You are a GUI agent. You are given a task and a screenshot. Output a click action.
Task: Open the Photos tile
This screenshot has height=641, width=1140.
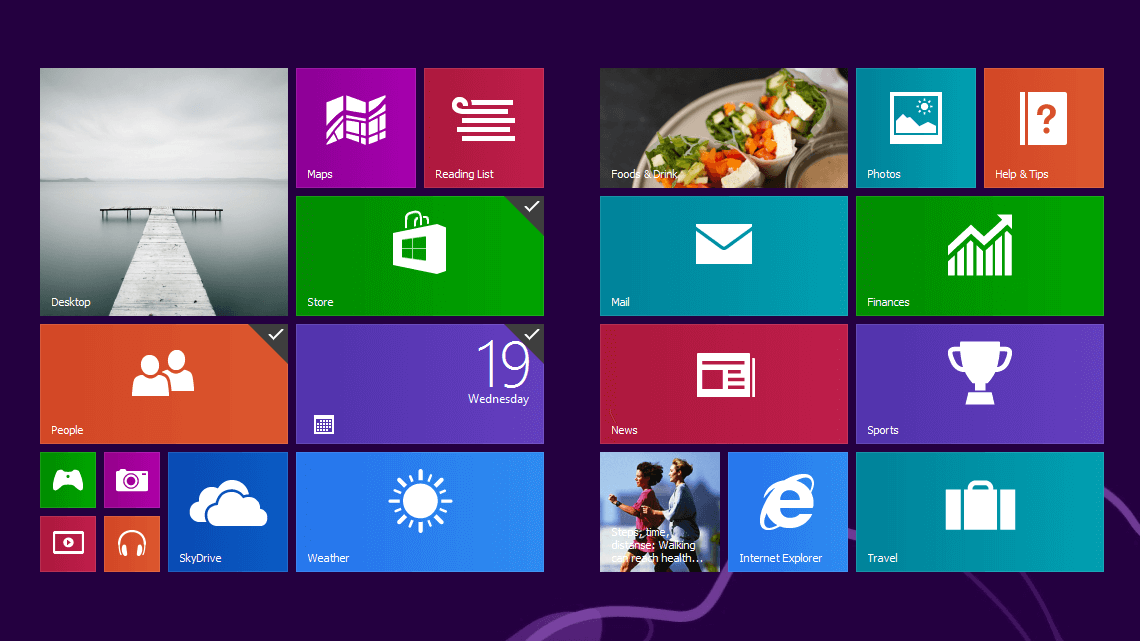coord(915,128)
